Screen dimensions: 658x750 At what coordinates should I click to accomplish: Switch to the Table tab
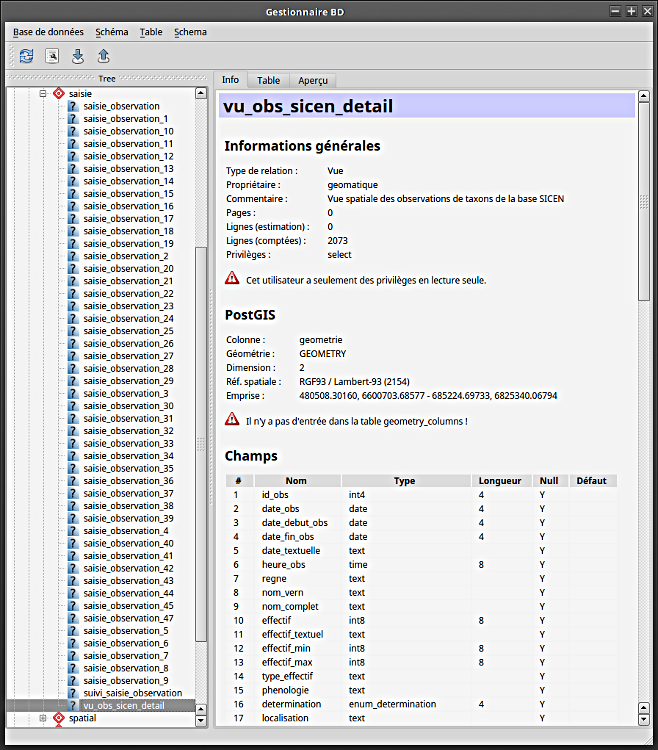(x=268, y=80)
